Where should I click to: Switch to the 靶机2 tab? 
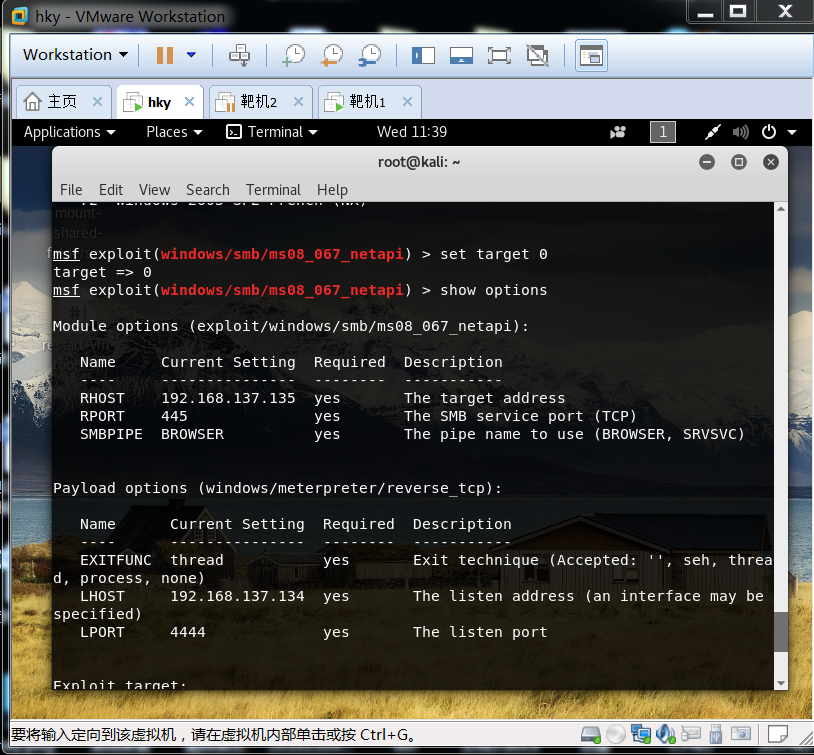click(x=259, y=101)
